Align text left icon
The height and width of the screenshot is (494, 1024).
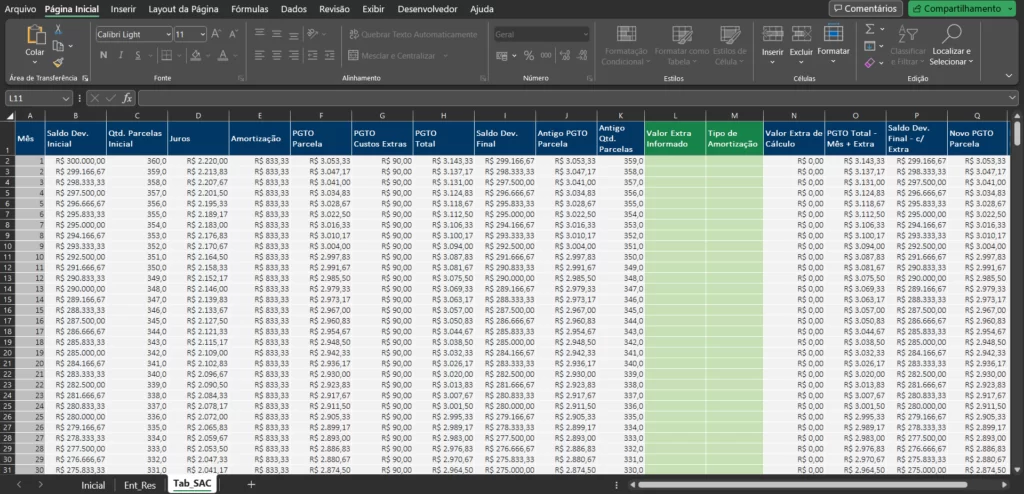259,56
